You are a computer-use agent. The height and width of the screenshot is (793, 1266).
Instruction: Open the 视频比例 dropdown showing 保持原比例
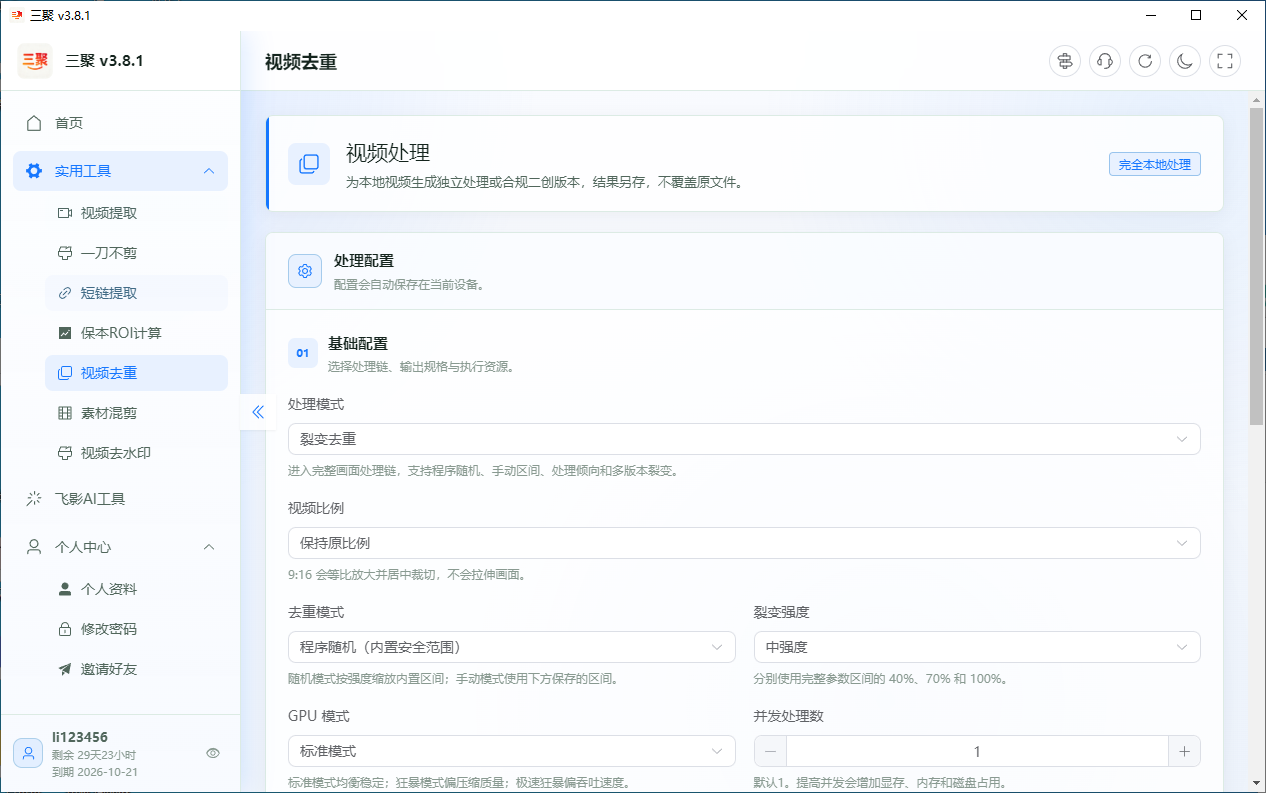[x=744, y=543]
